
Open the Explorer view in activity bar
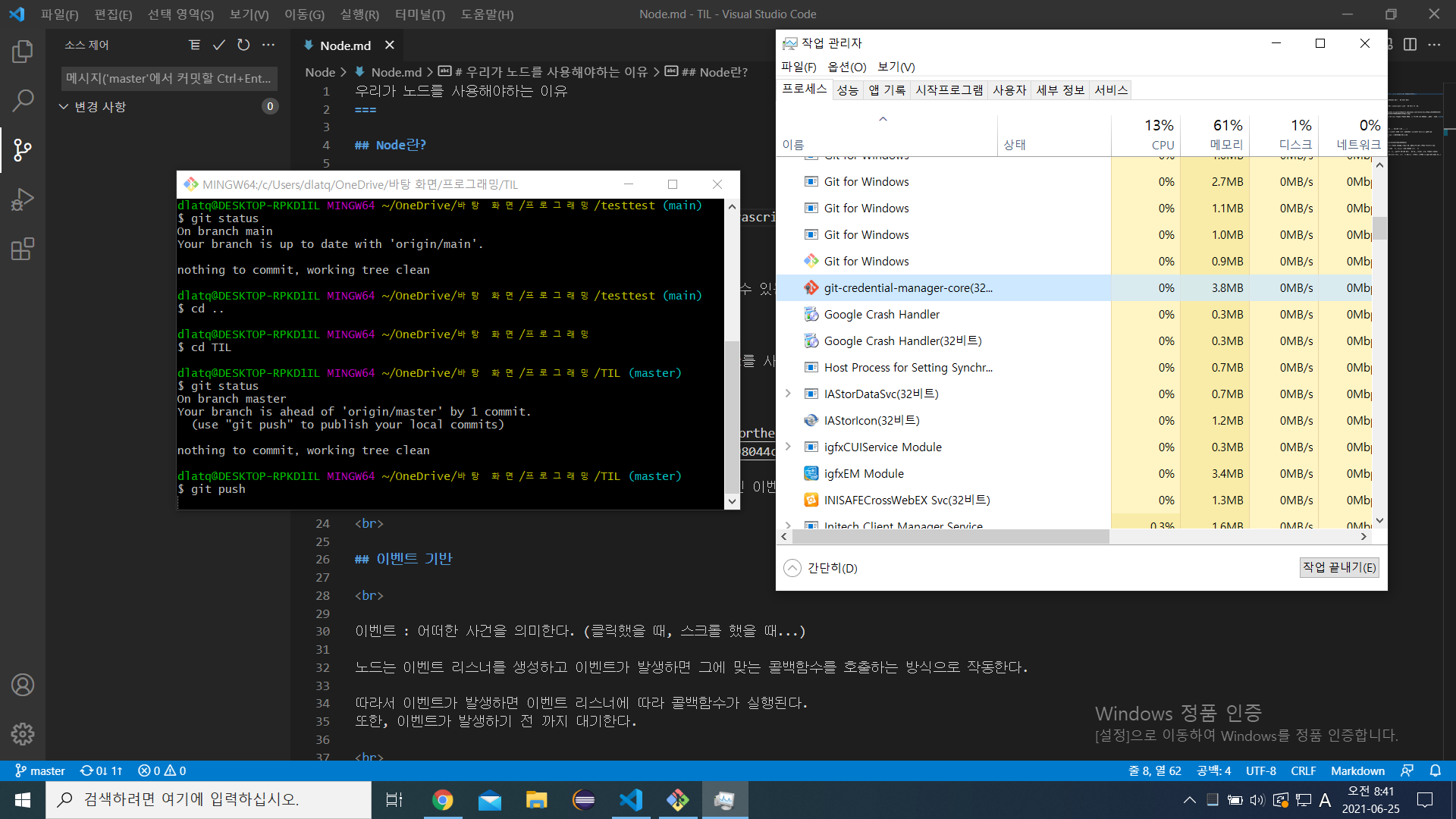pyautogui.click(x=23, y=52)
